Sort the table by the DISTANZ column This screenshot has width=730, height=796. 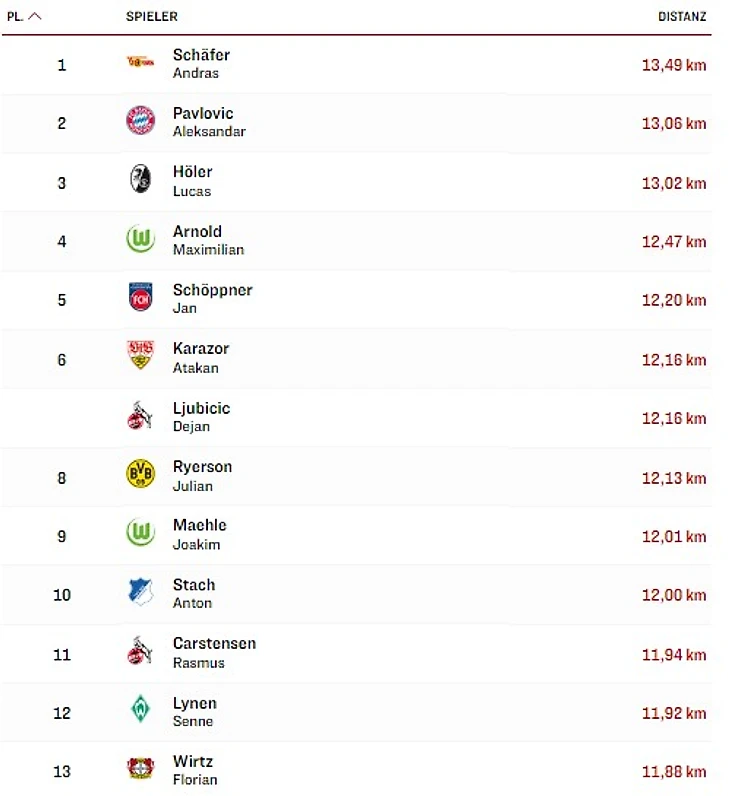681,16
